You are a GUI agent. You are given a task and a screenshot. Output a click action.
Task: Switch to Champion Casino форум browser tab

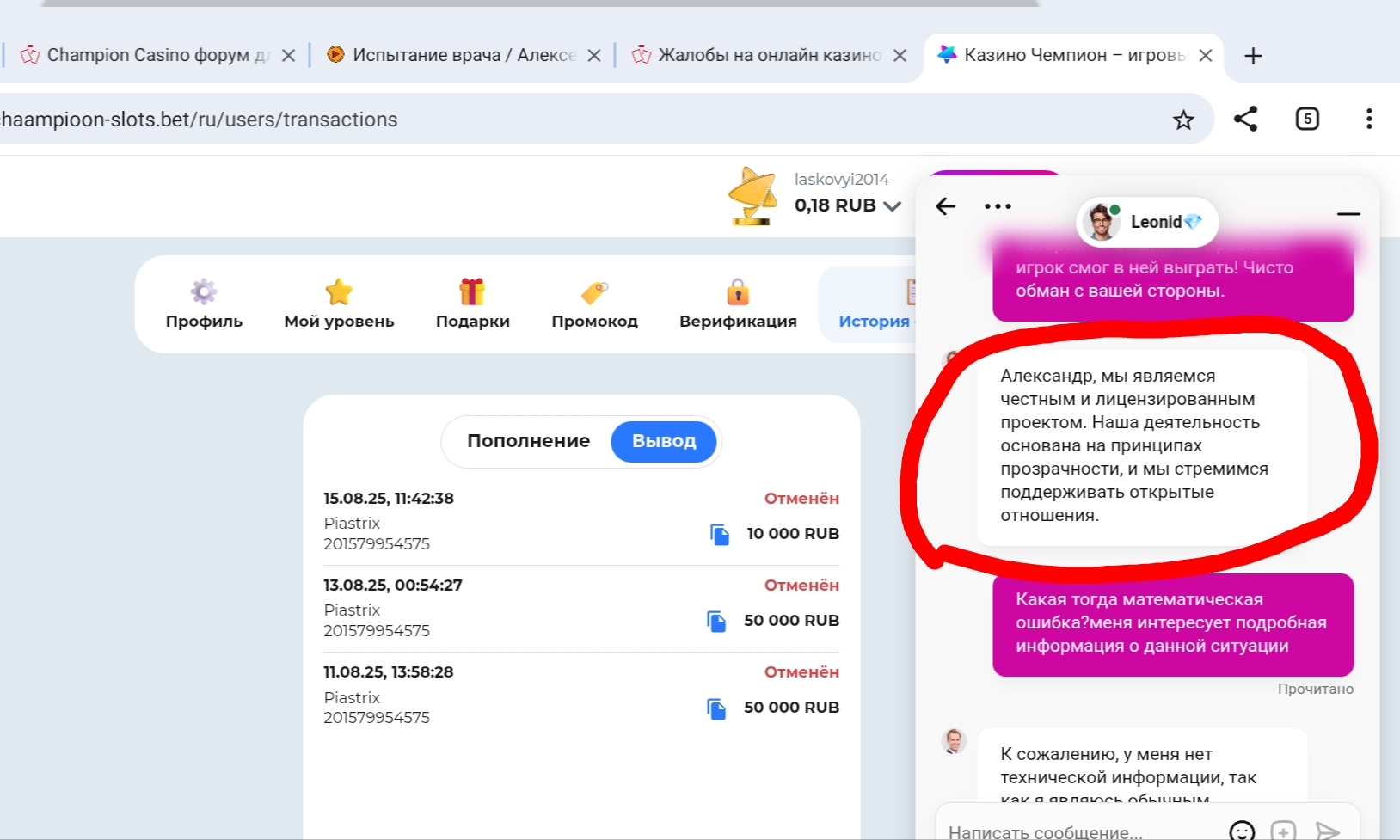(x=146, y=55)
